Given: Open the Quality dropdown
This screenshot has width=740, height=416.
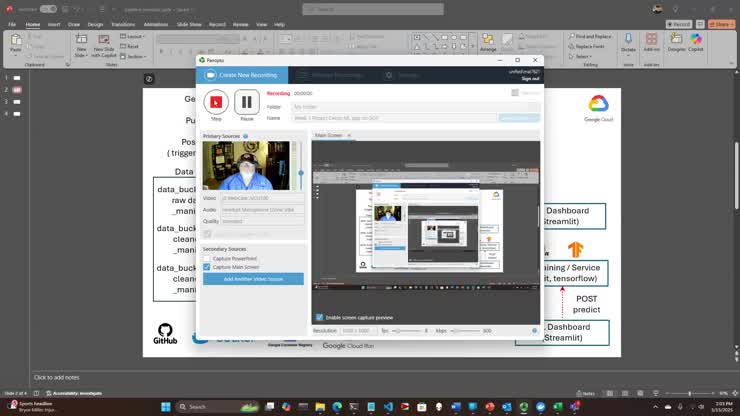Looking at the screenshot, I should pyautogui.click(x=262, y=221).
